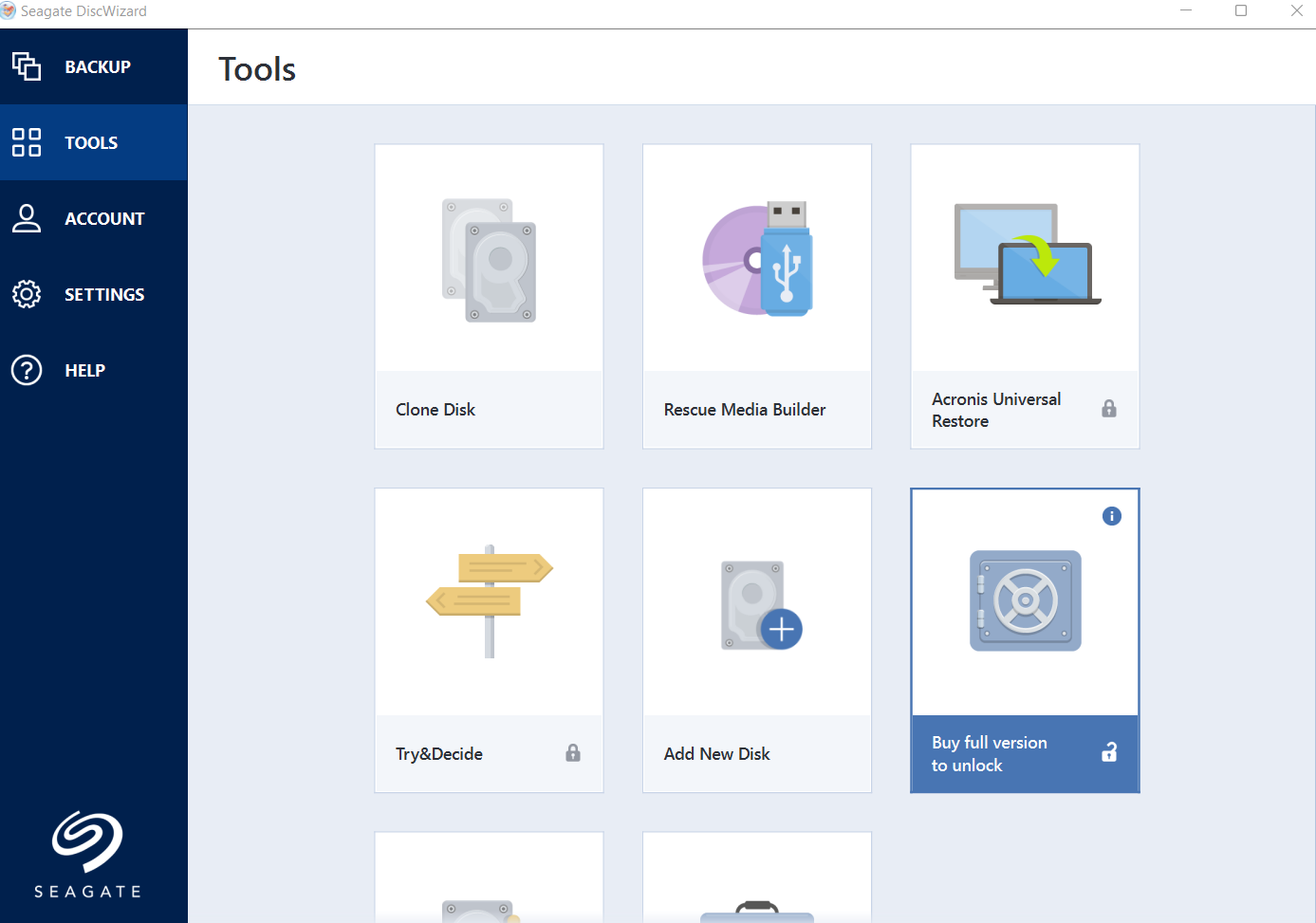1316x923 pixels.
Task: Launch Rescue Media Builder USB disc icon
Action: [758, 259]
